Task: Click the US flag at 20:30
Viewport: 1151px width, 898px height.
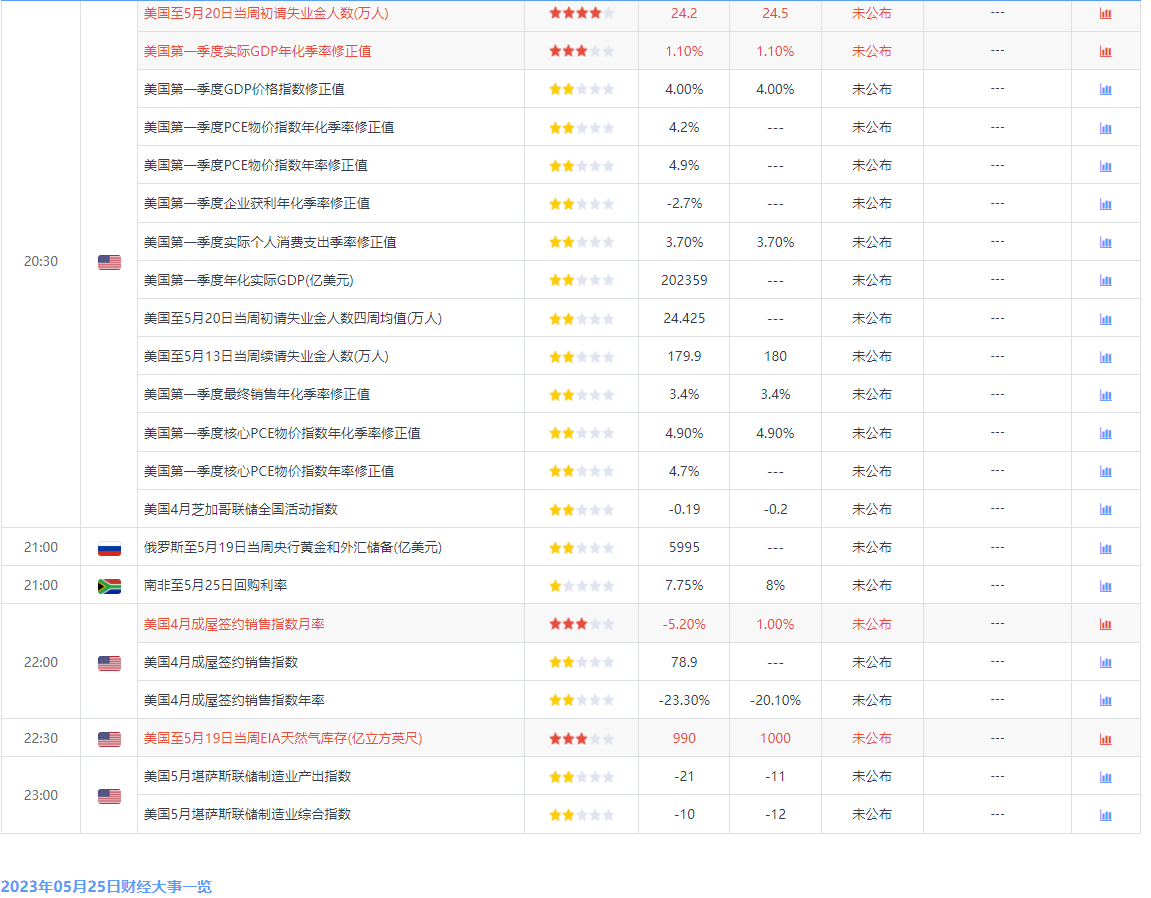Action: pos(109,262)
